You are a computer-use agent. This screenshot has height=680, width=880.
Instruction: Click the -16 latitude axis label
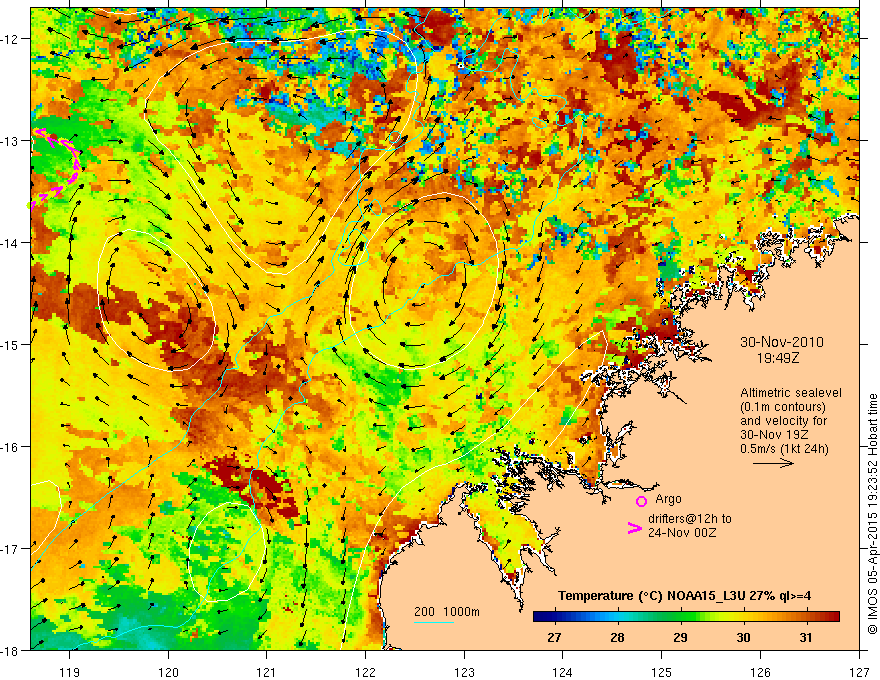(x=11, y=447)
